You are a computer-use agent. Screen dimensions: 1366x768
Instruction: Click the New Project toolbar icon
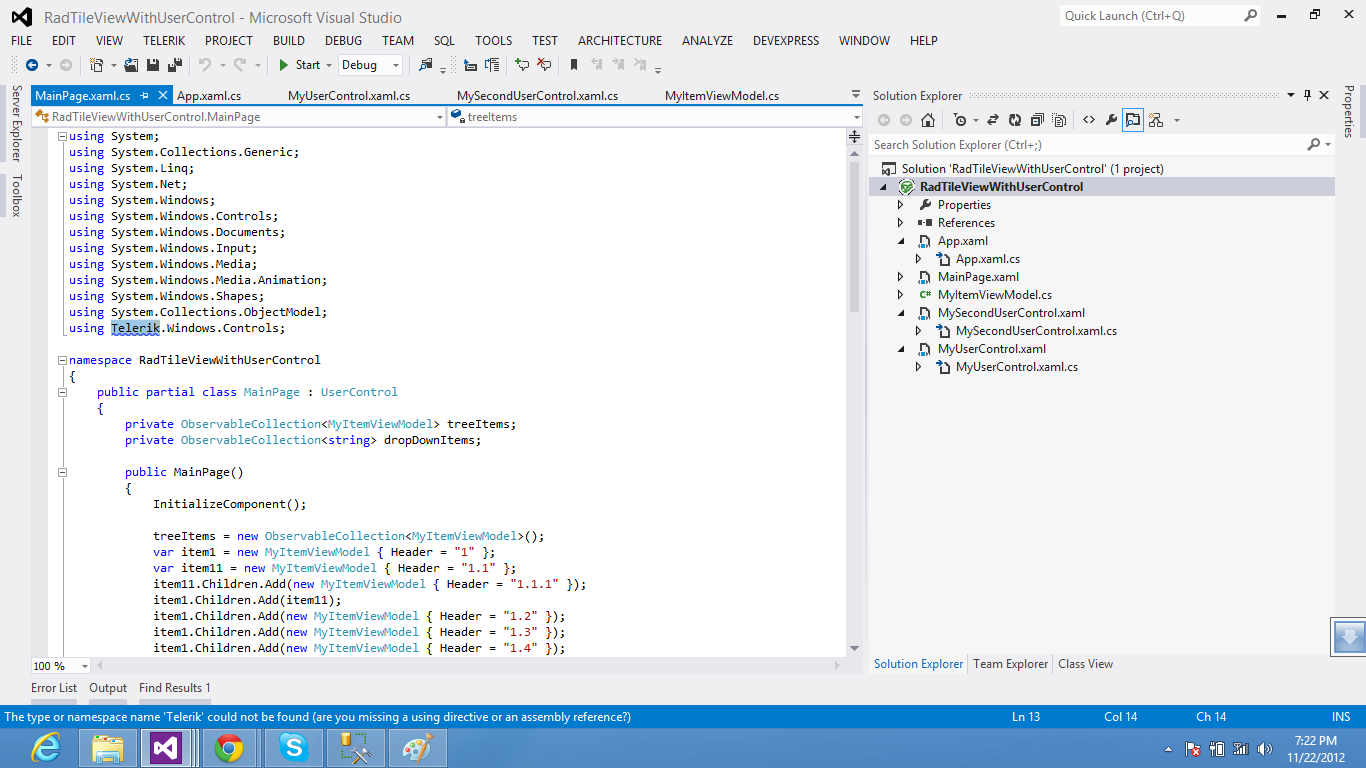pos(97,65)
